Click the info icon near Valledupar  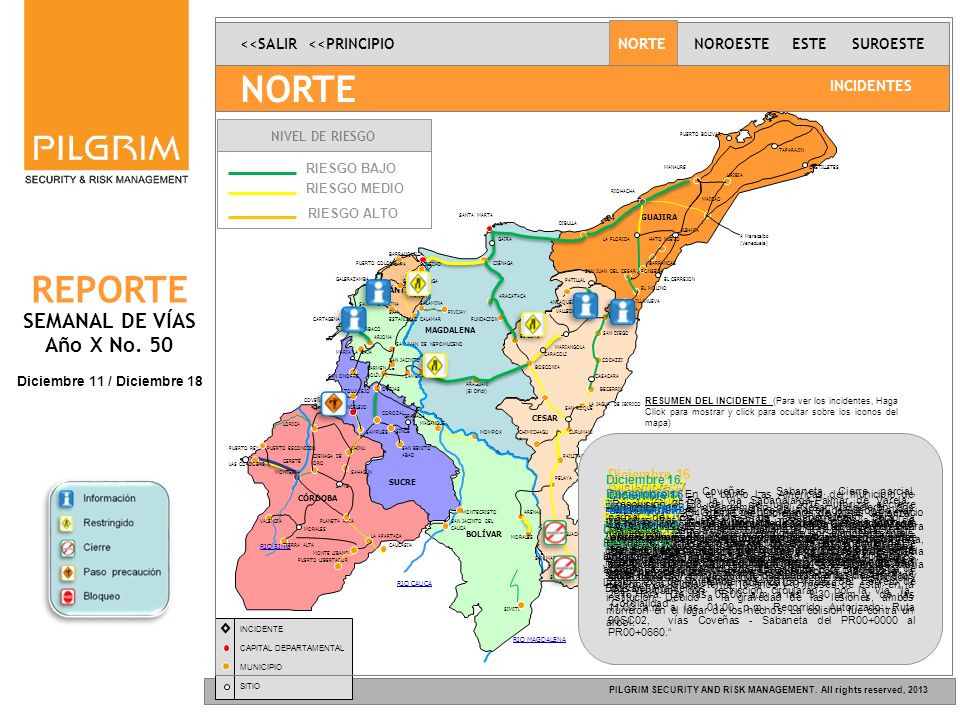pos(585,305)
